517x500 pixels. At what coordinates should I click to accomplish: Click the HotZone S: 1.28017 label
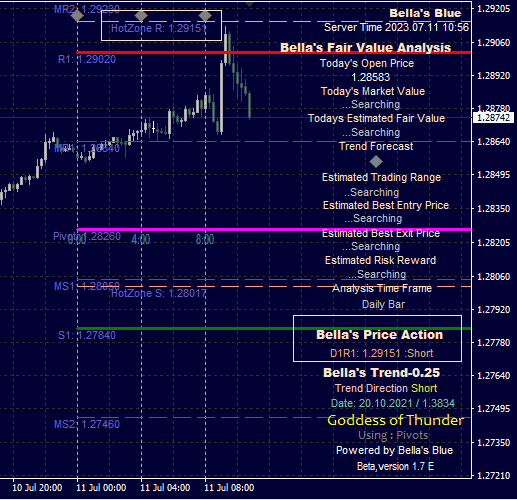pyautogui.click(x=159, y=293)
